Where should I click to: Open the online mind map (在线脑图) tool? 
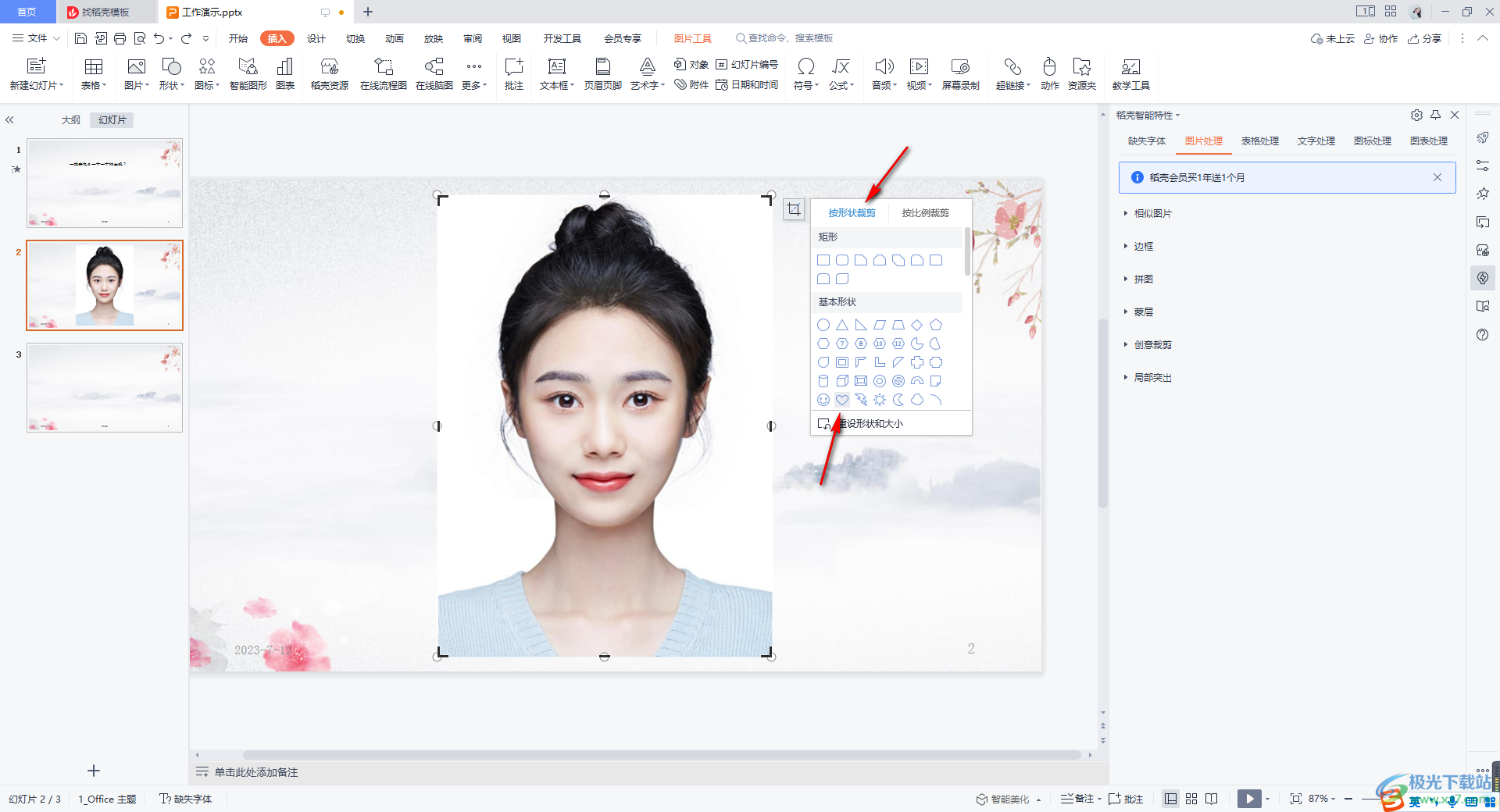point(434,74)
